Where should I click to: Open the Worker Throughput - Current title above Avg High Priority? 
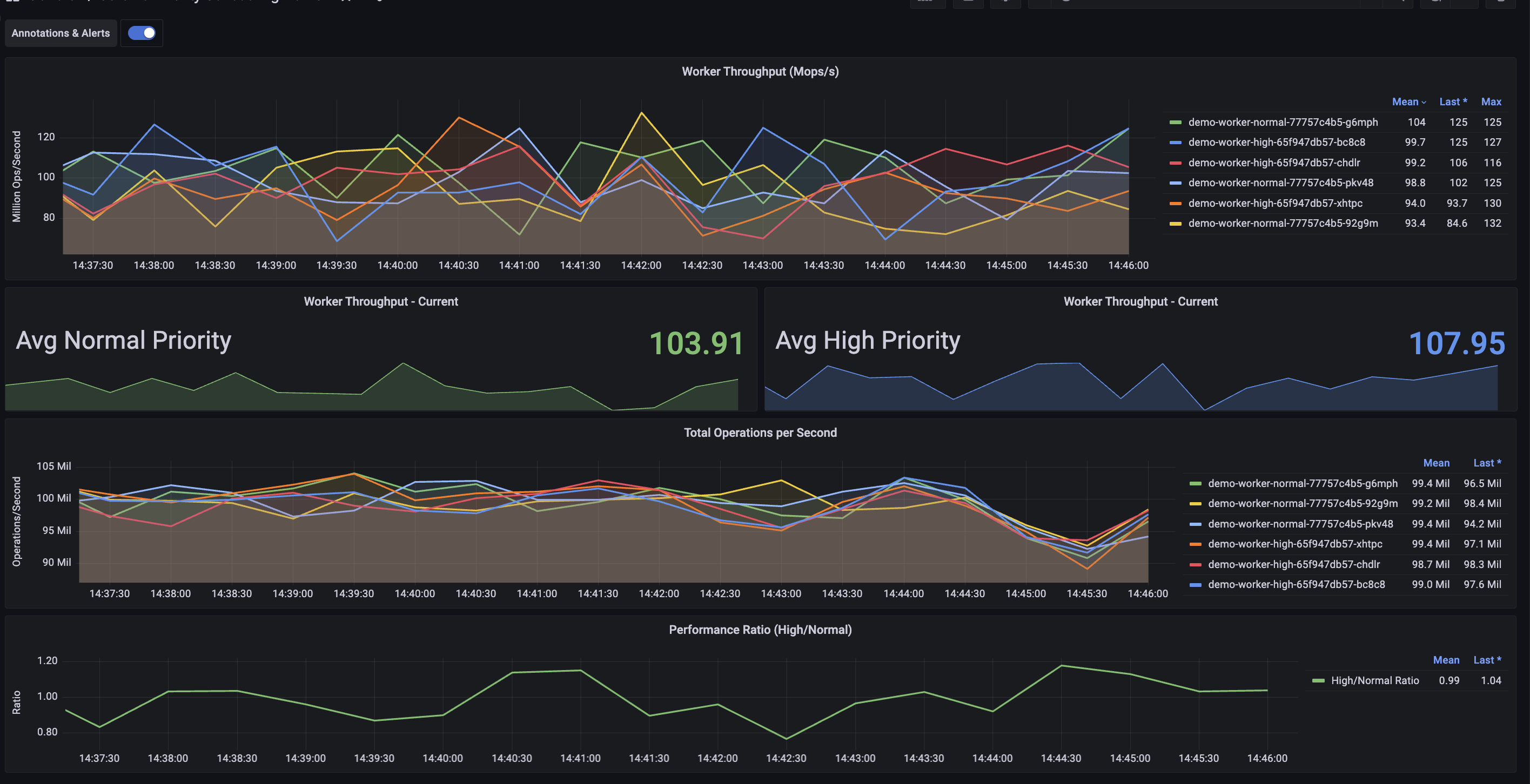pyautogui.click(x=1140, y=301)
